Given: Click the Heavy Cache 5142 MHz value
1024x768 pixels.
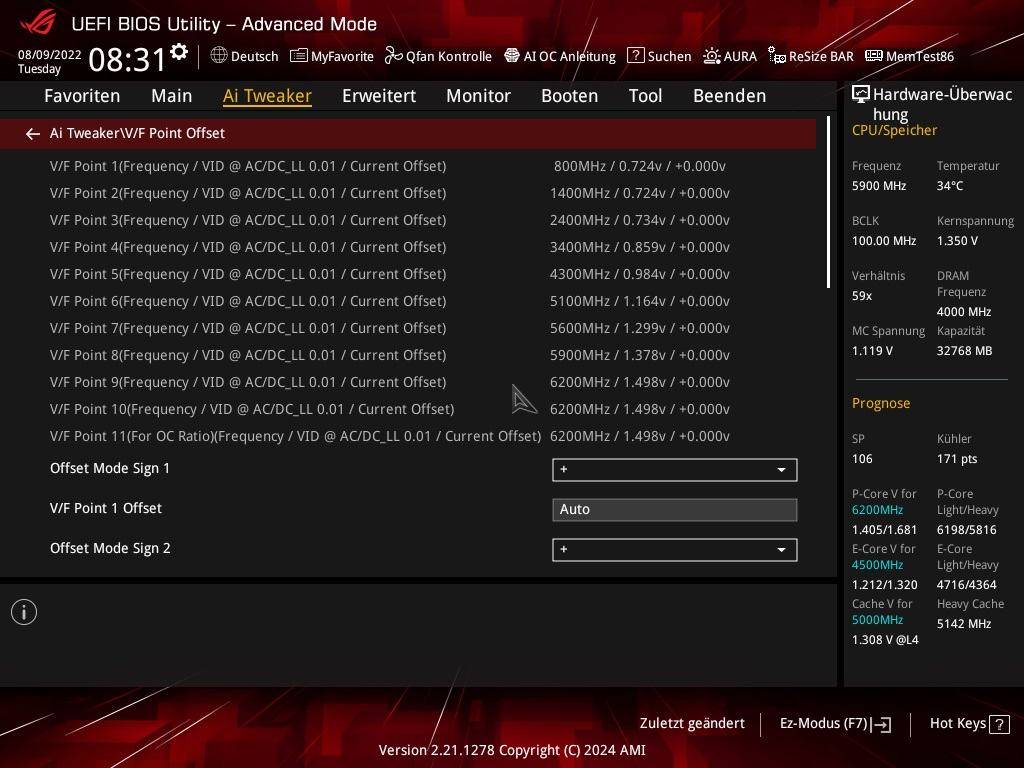Looking at the screenshot, I should 964,624.
